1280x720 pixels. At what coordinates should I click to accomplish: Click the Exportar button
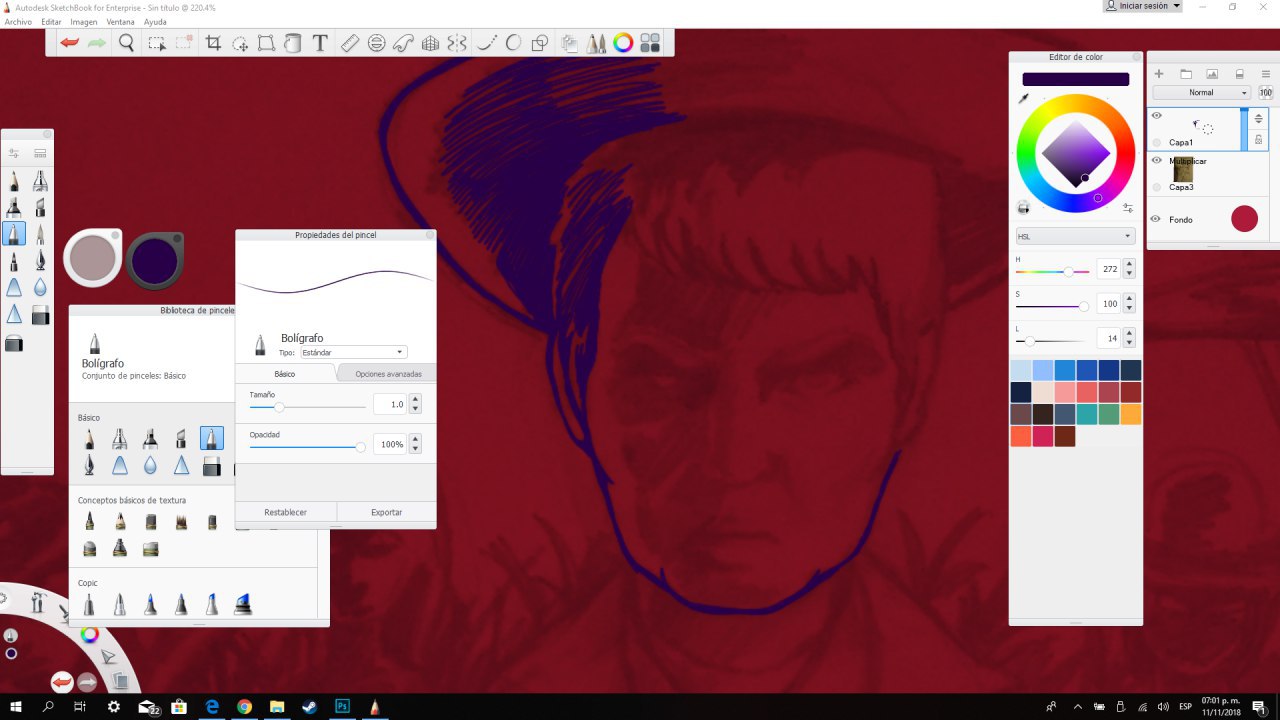point(386,512)
